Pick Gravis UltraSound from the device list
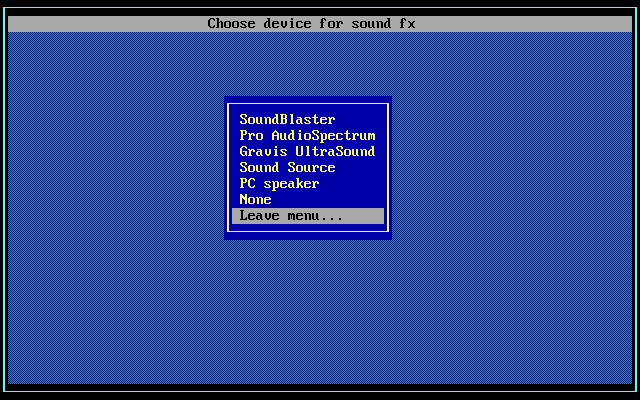The height and width of the screenshot is (400, 640). 308,151
